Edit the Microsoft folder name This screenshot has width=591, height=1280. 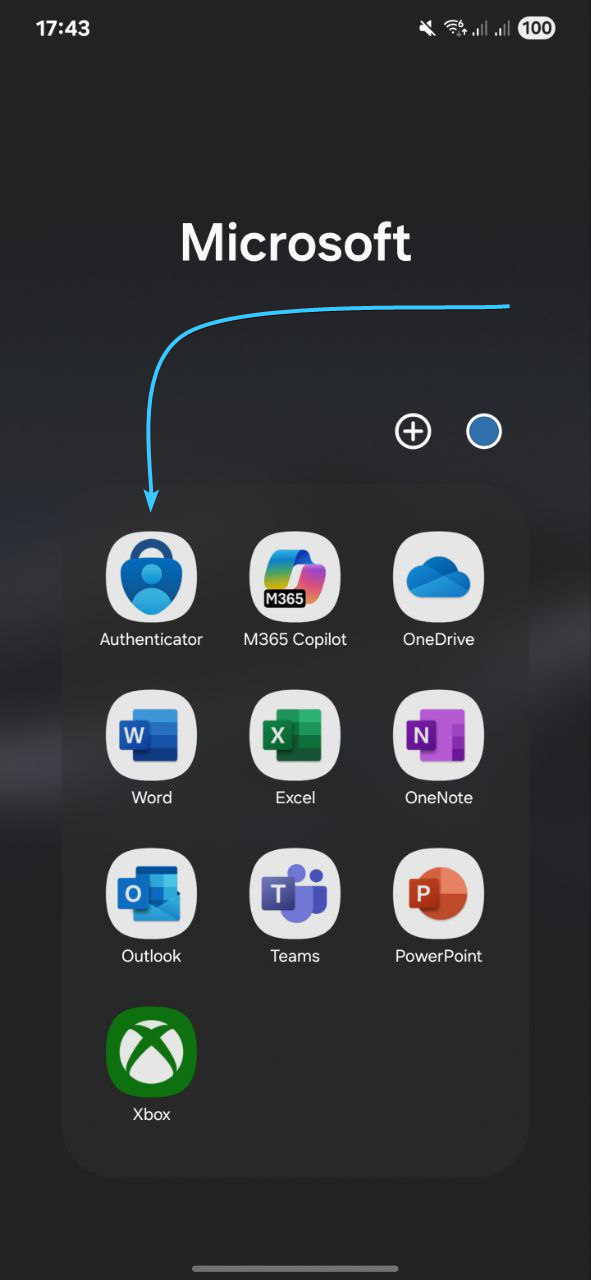click(296, 243)
